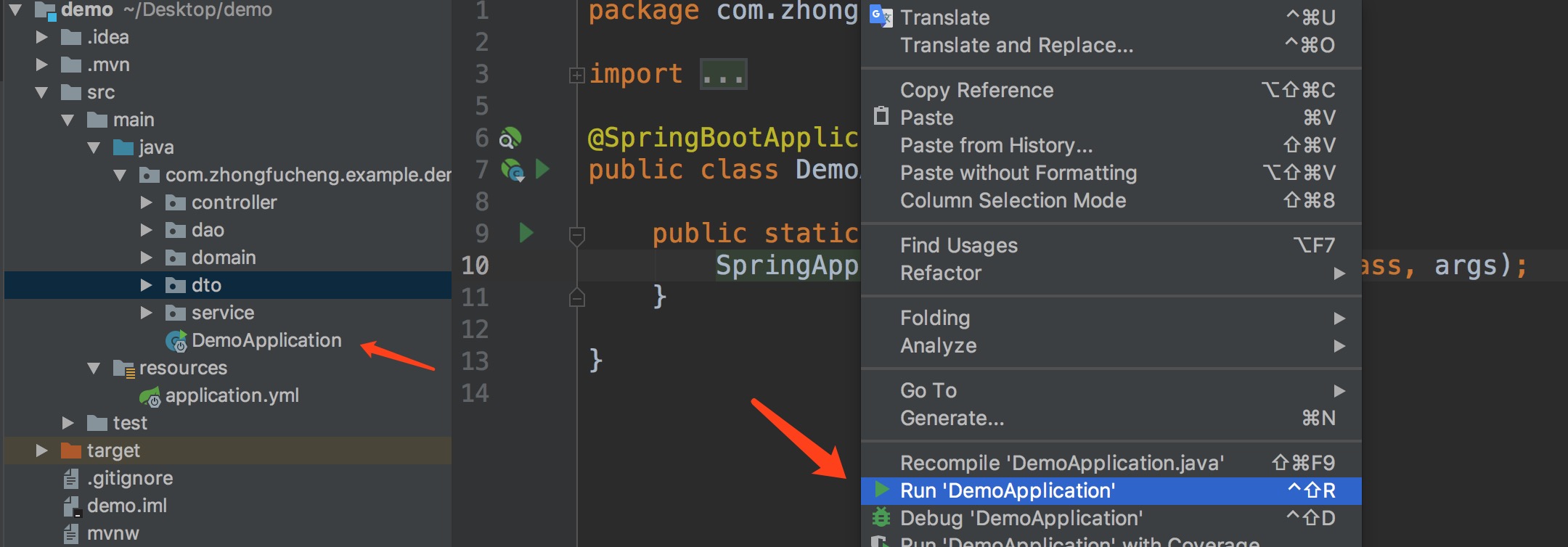Click the domain package icon
This screenshot has height=547, width=1568.
click(176, 258)
